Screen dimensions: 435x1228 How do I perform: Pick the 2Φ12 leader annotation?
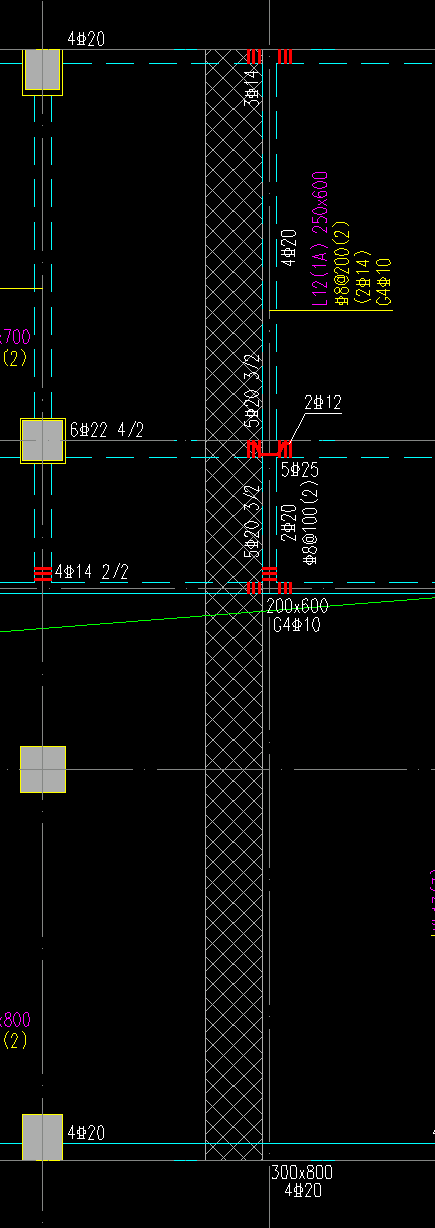point(323,403)
